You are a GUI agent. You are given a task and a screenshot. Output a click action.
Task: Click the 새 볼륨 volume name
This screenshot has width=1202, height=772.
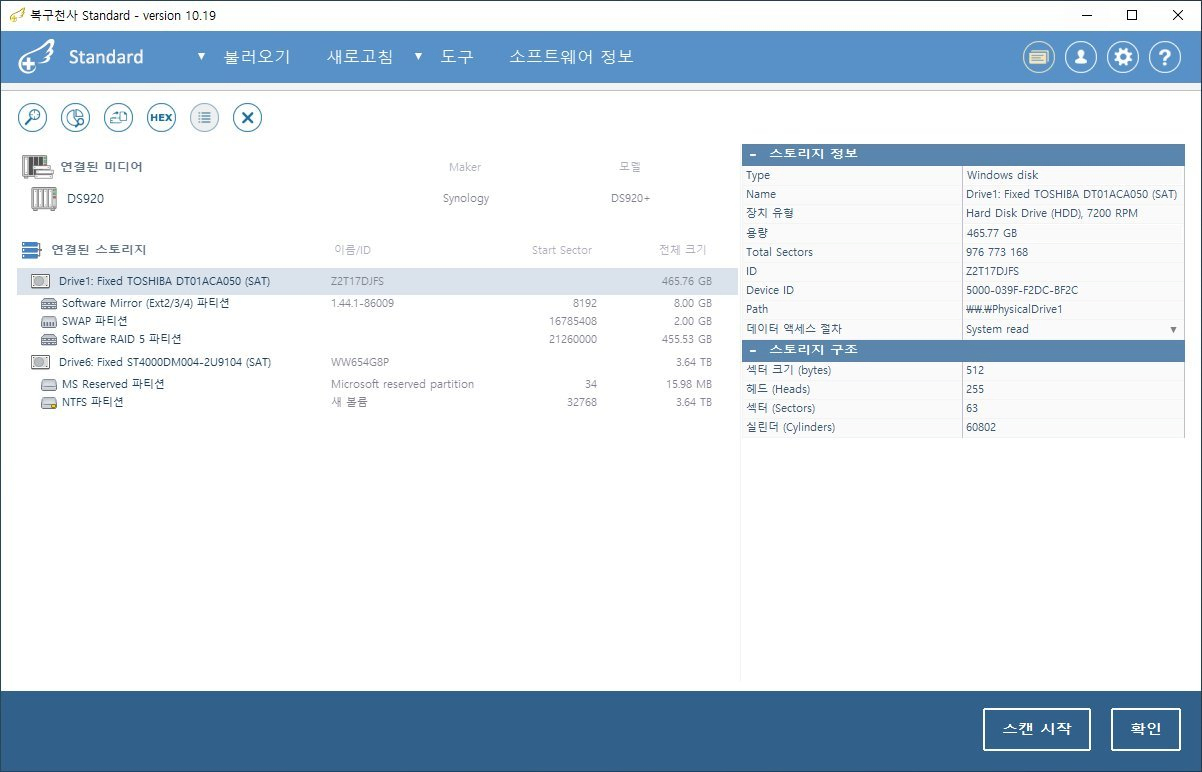click(x=349, y=403)
